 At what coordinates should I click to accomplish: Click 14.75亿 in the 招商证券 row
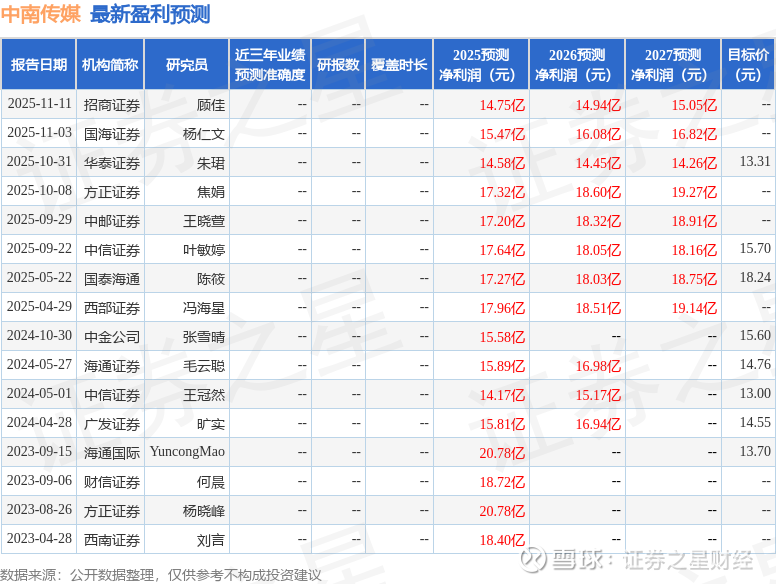502,105
